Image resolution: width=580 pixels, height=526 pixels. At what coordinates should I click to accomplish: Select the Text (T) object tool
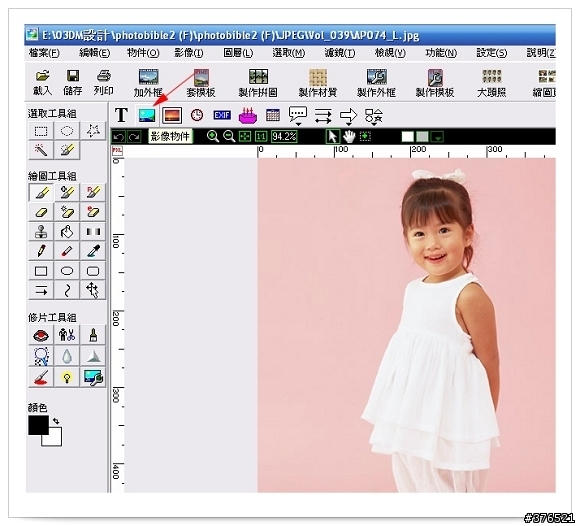pos(121,115)
